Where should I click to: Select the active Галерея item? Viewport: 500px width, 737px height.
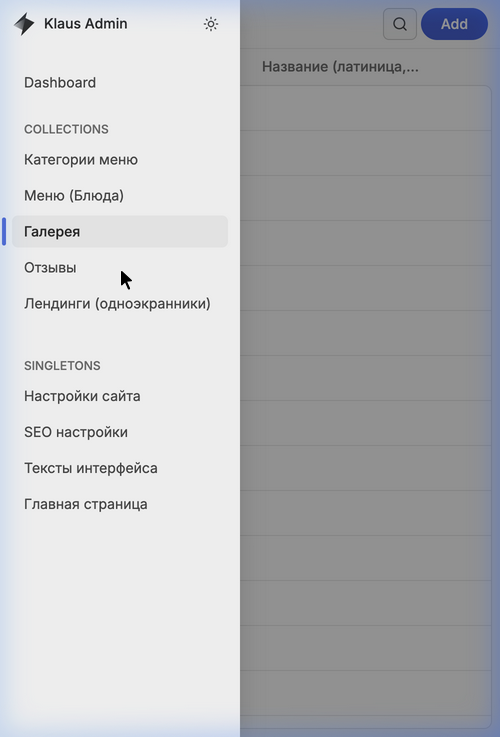[x=120, y=232]
